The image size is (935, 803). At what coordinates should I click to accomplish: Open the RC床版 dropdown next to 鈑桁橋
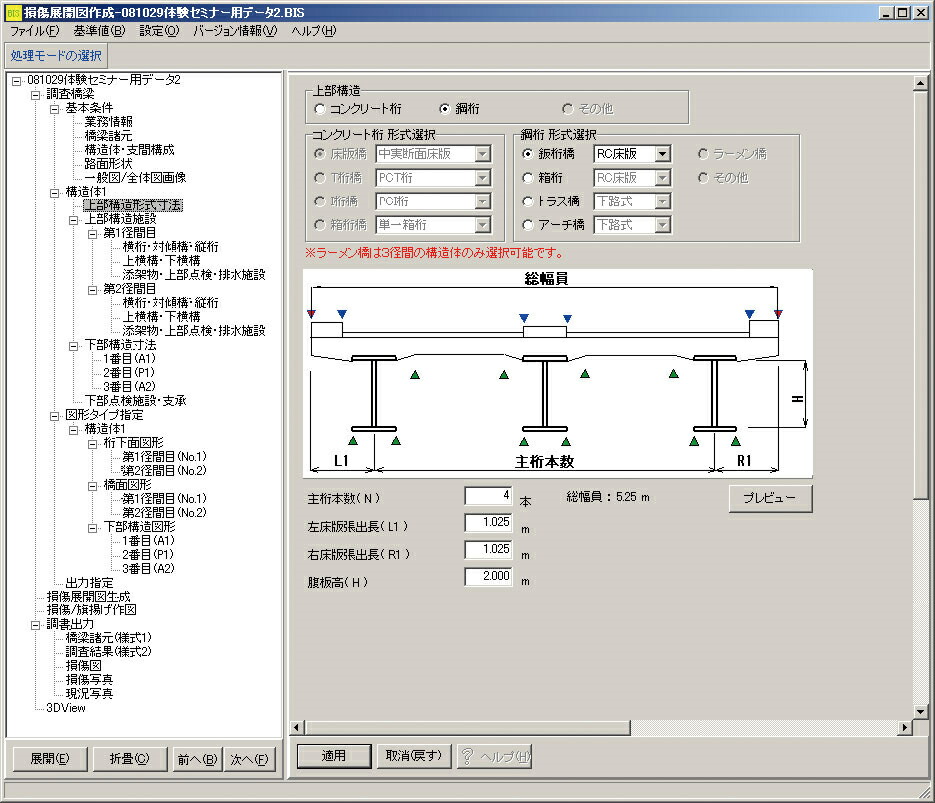[x=662, y=154]
